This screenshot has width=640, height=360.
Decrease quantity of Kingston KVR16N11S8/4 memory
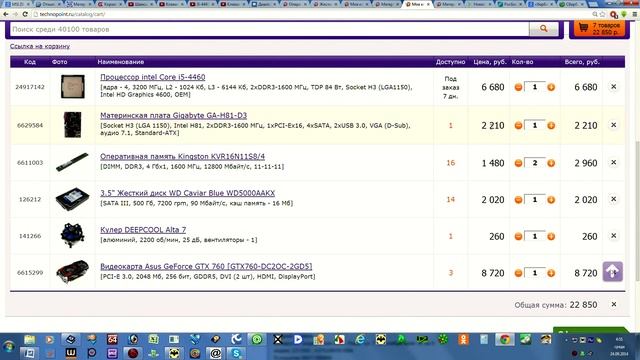(x=518, y=163)
